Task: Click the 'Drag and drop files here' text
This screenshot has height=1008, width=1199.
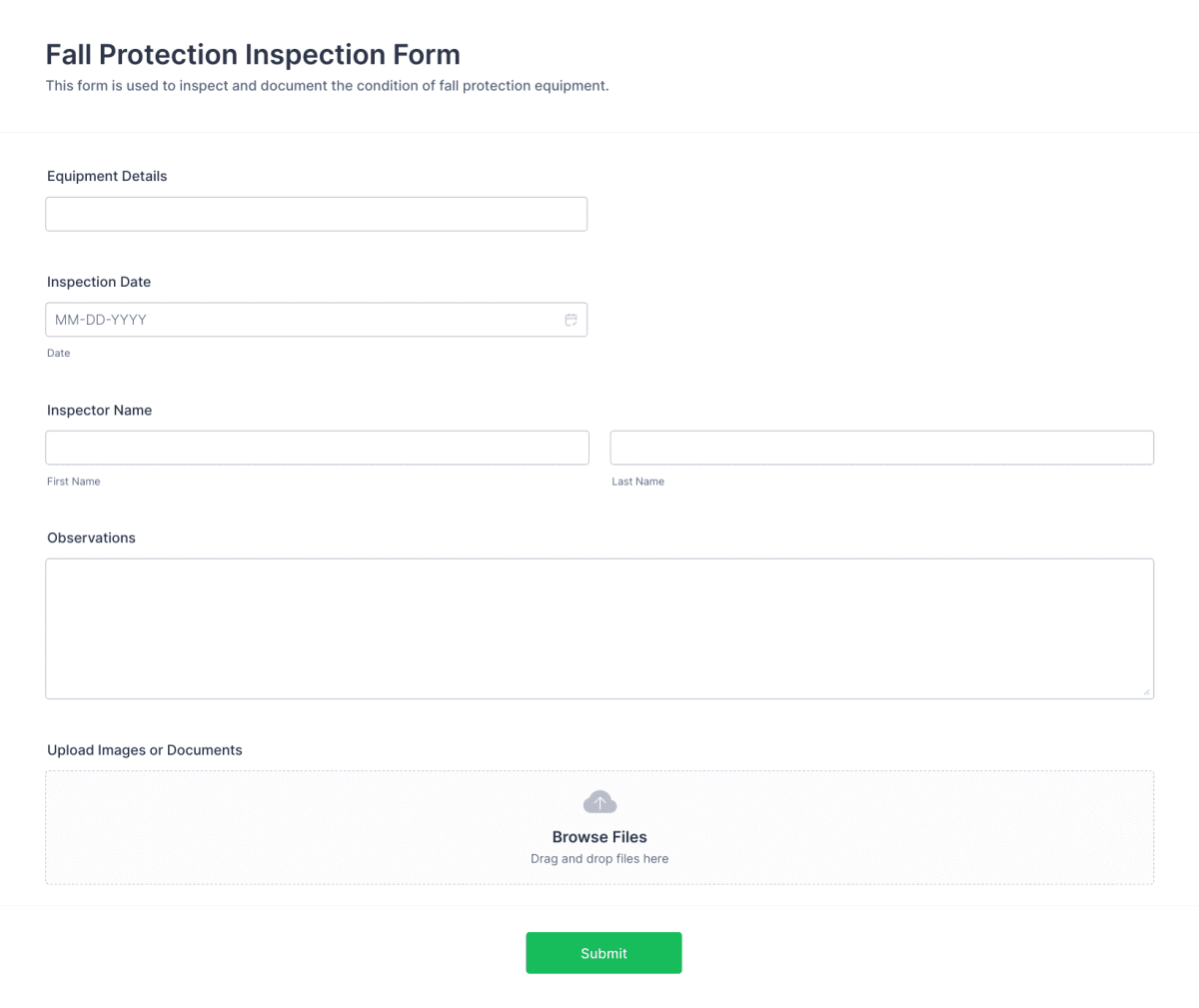Action: [599, 858]
